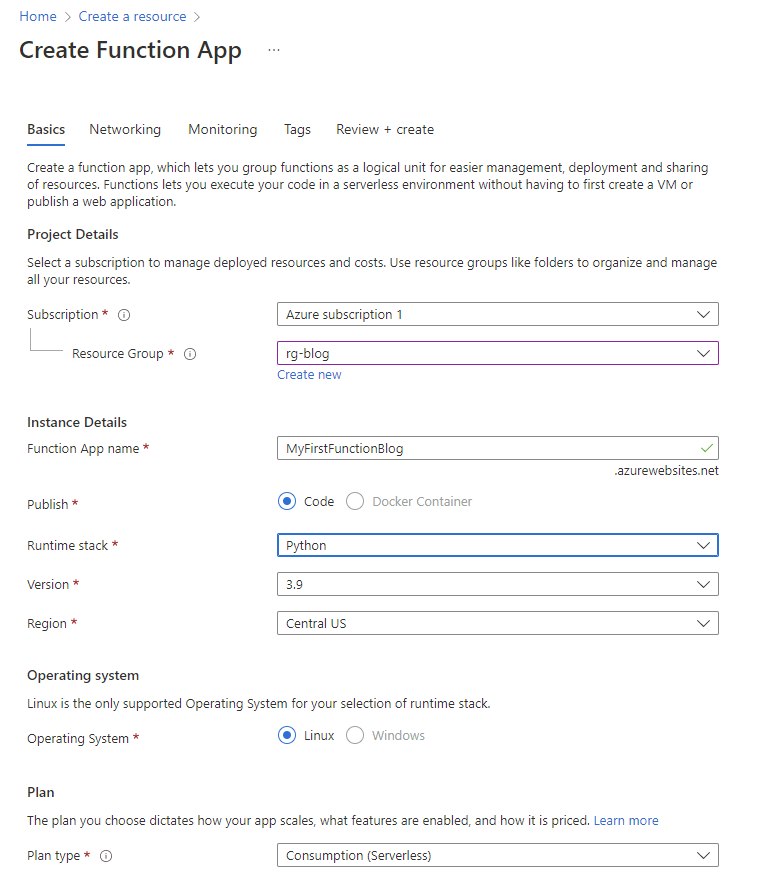Click the info icon next to Plan type
This screenshot has width=780, height=896.
107,855
